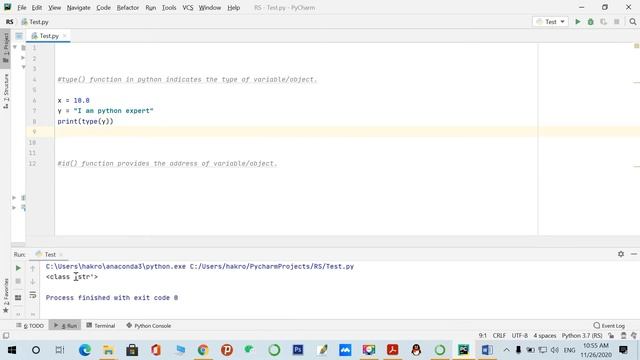Open File Explorer from the taskbar

pyautogui.click(x=108, y=350)
